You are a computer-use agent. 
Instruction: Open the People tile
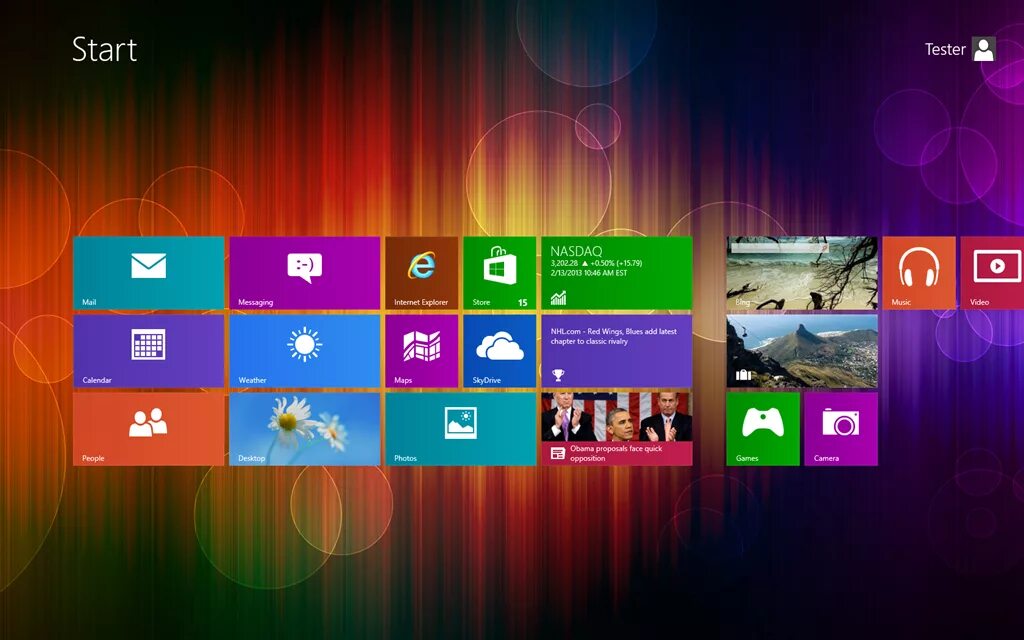pyautogui.click(x=148, y=429)
